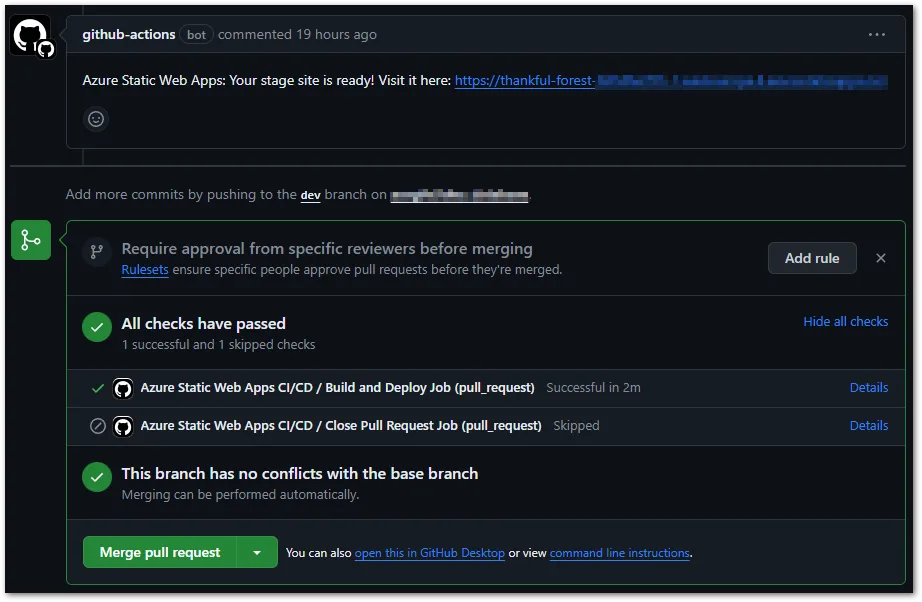The image size is (922, 602).
Task: Click the bot label badge
Action: (x=196, y=35)
